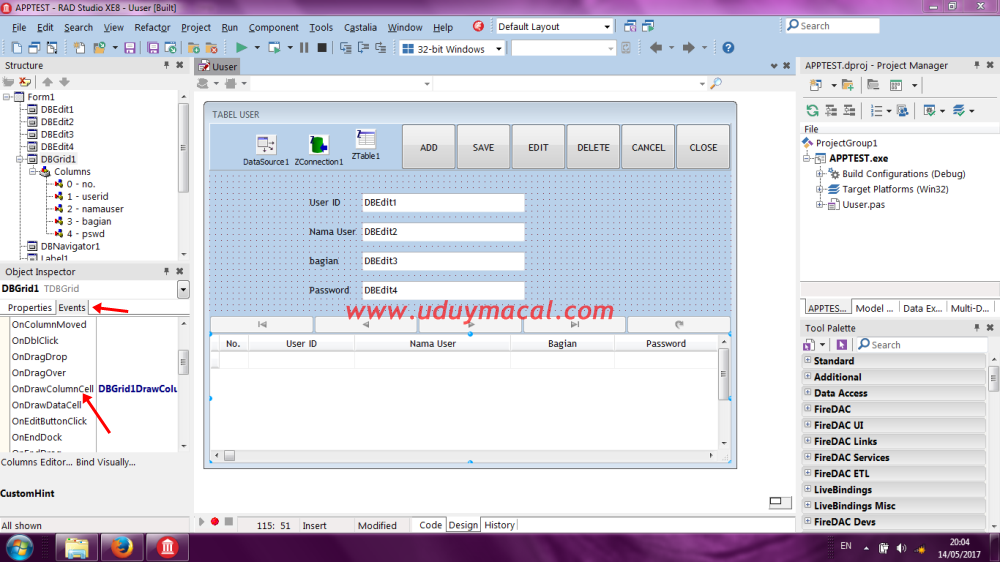Create new item with blank page icon

click(x=17, y=48)
